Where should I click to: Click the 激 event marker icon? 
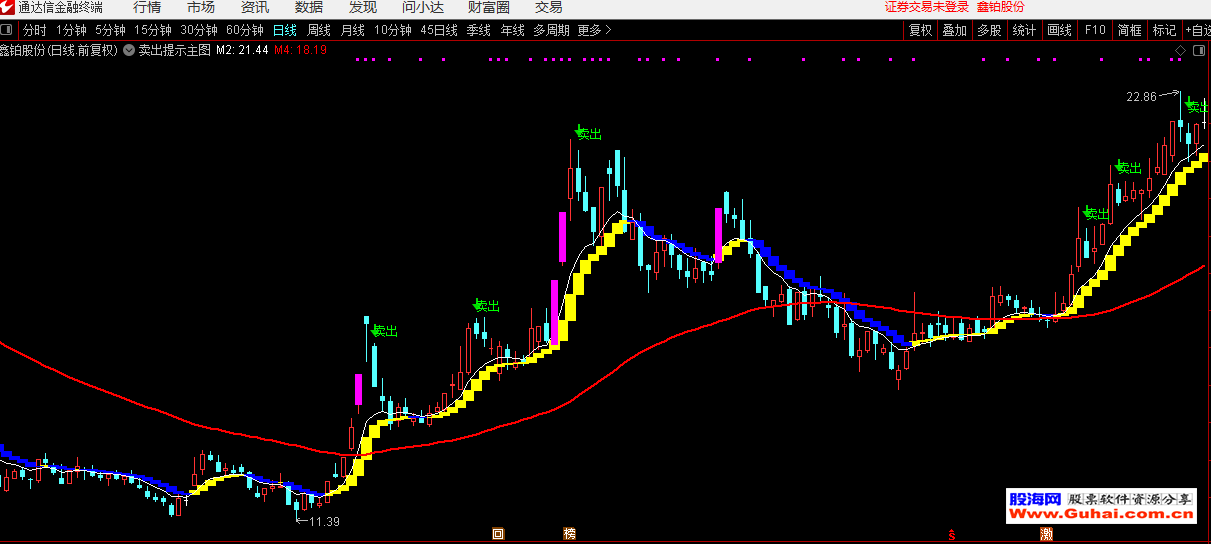1046,534
